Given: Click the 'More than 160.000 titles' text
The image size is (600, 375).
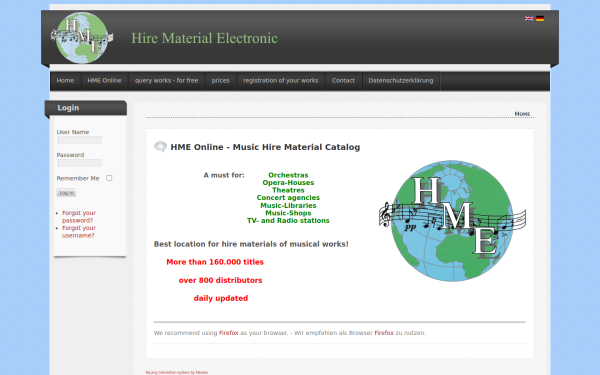Looking at the screenshot, I should tap(215, 262).
